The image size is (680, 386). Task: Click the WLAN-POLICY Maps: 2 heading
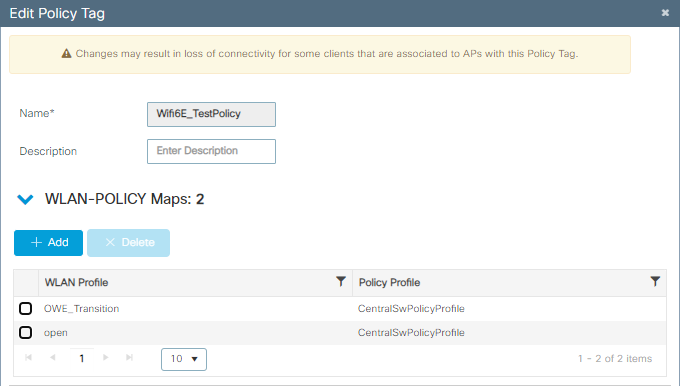124,199
